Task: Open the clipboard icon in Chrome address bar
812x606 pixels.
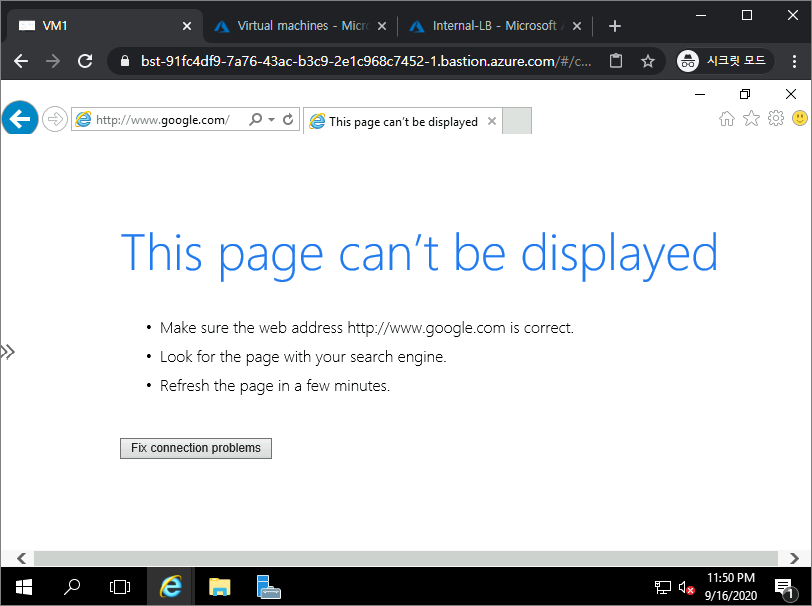Action: pyautogui.click(x=616, y=61)
